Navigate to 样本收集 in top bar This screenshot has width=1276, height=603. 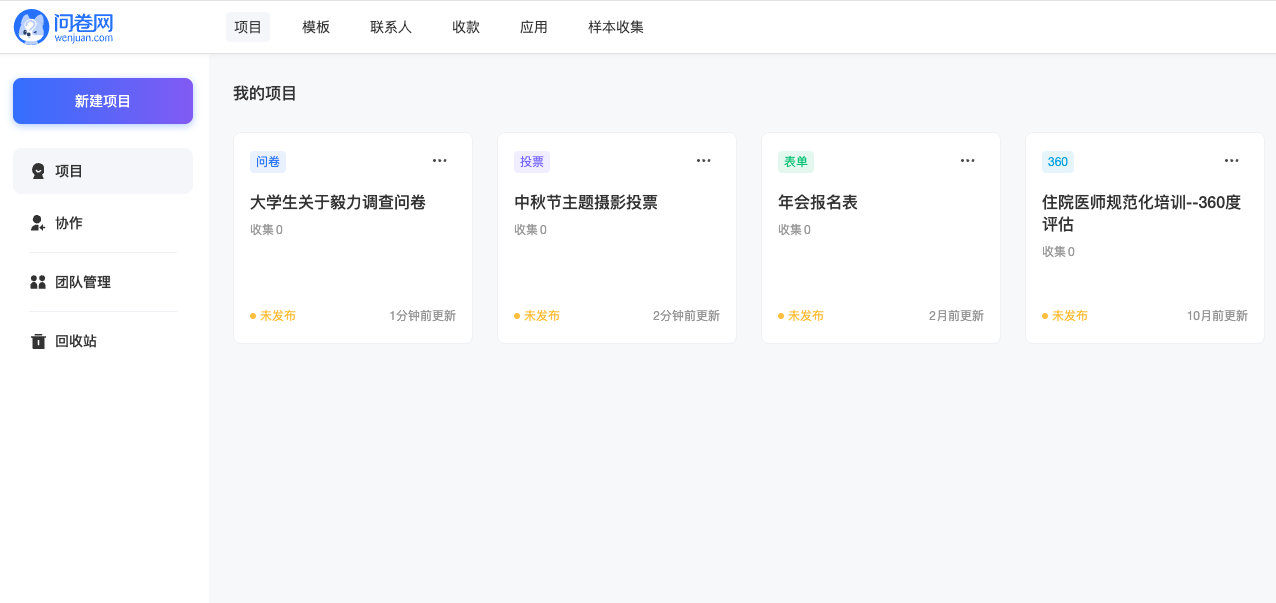click(x=616, y=27)
